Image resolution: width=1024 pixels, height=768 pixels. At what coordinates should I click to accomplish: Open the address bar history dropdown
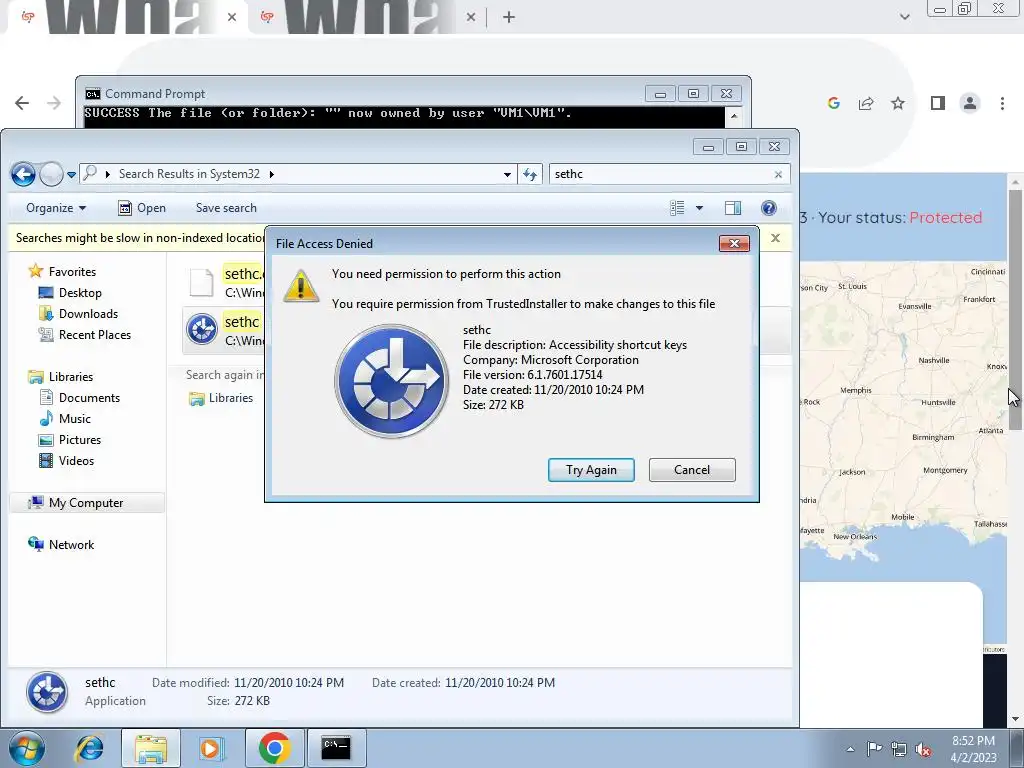tap(507, 174)
